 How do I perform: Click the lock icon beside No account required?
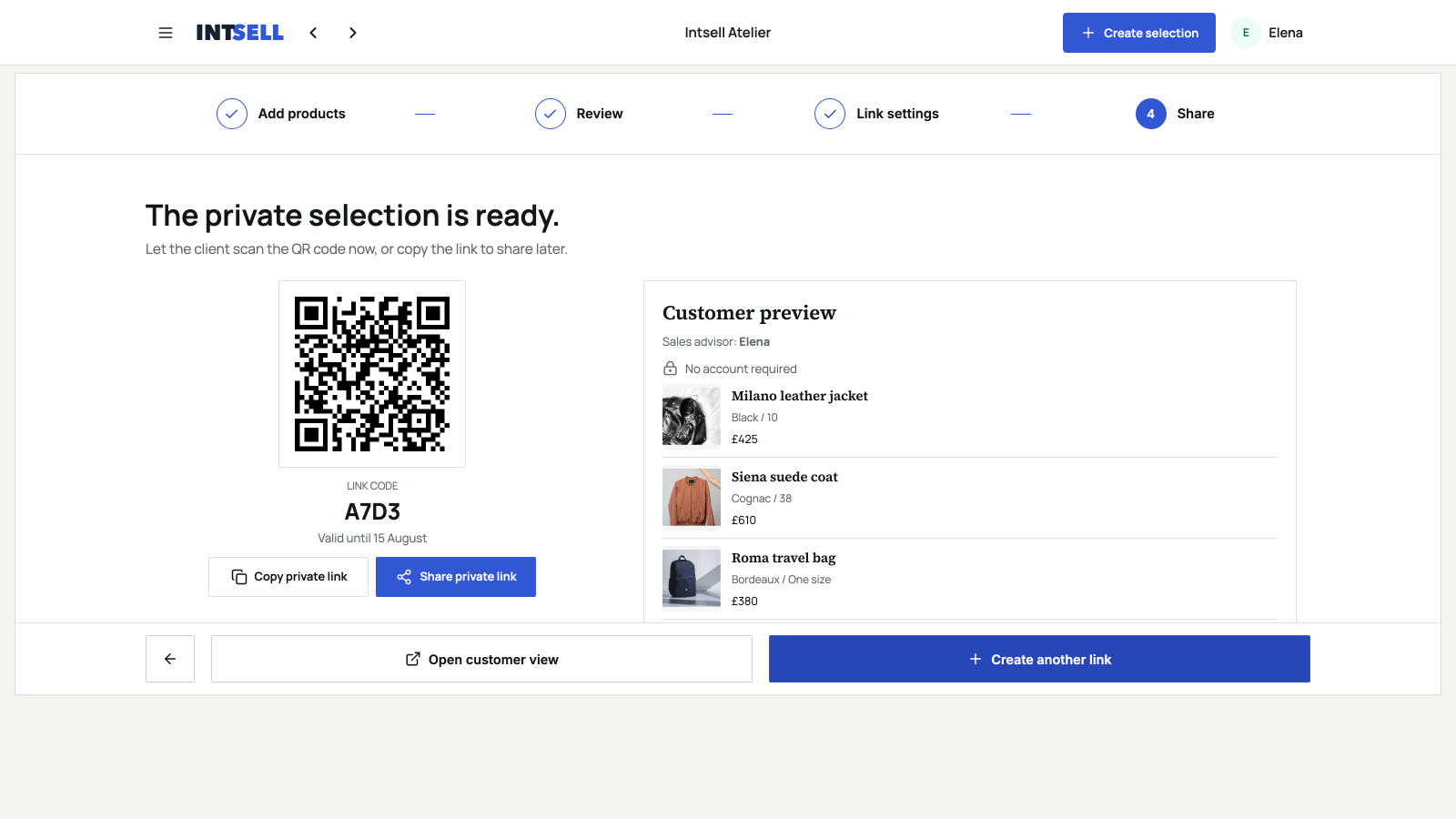[670, 369]
